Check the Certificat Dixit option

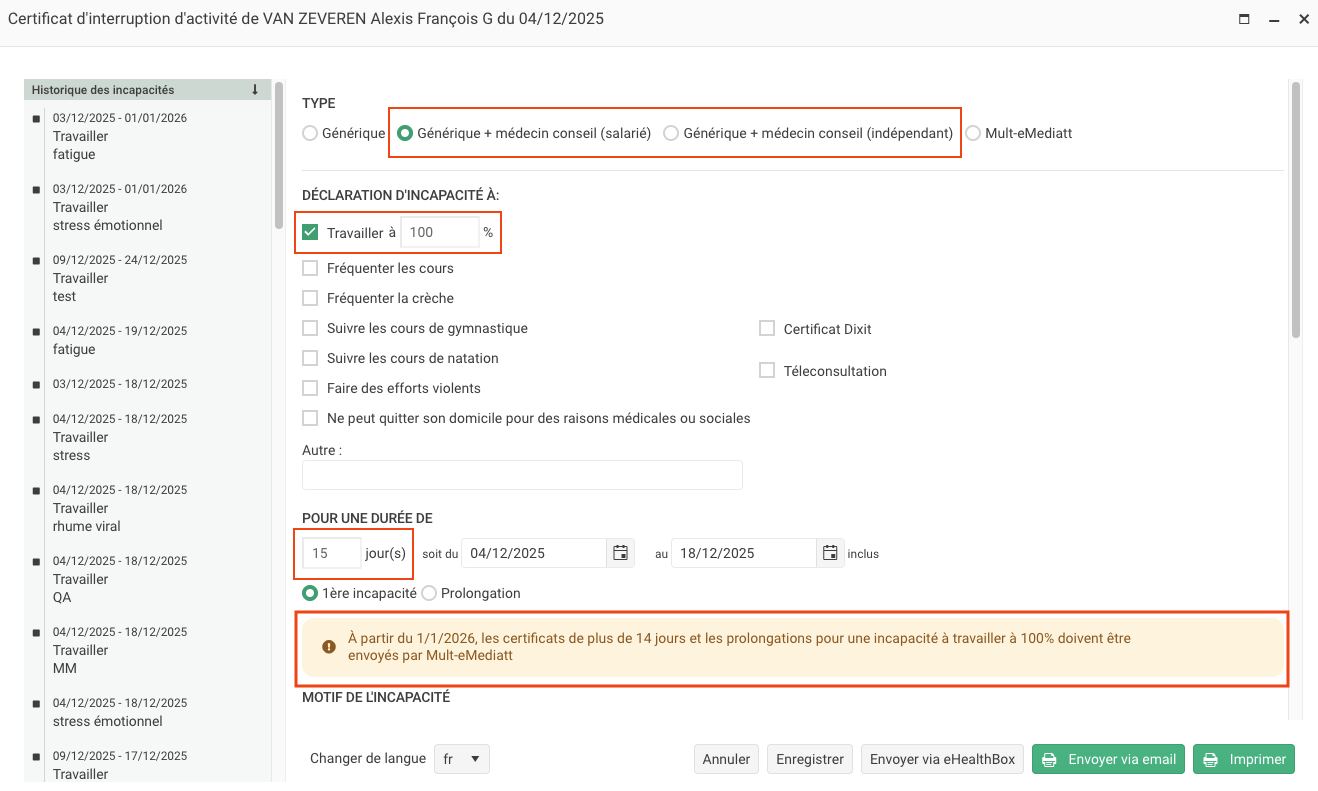coord(767,329)
